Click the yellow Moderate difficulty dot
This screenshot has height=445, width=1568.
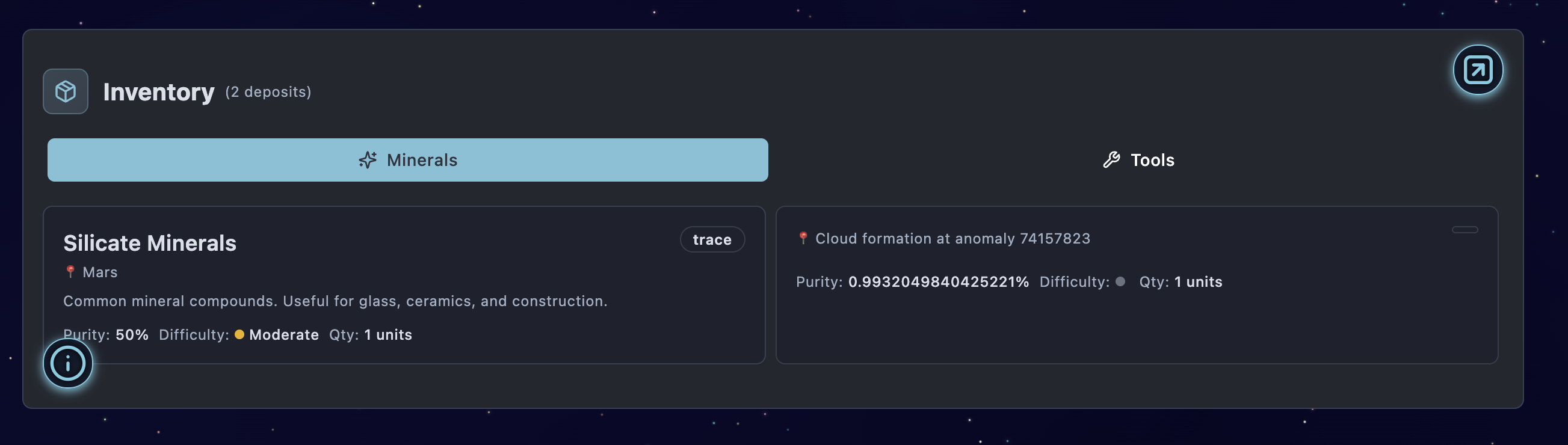click(x=239, y=334)
